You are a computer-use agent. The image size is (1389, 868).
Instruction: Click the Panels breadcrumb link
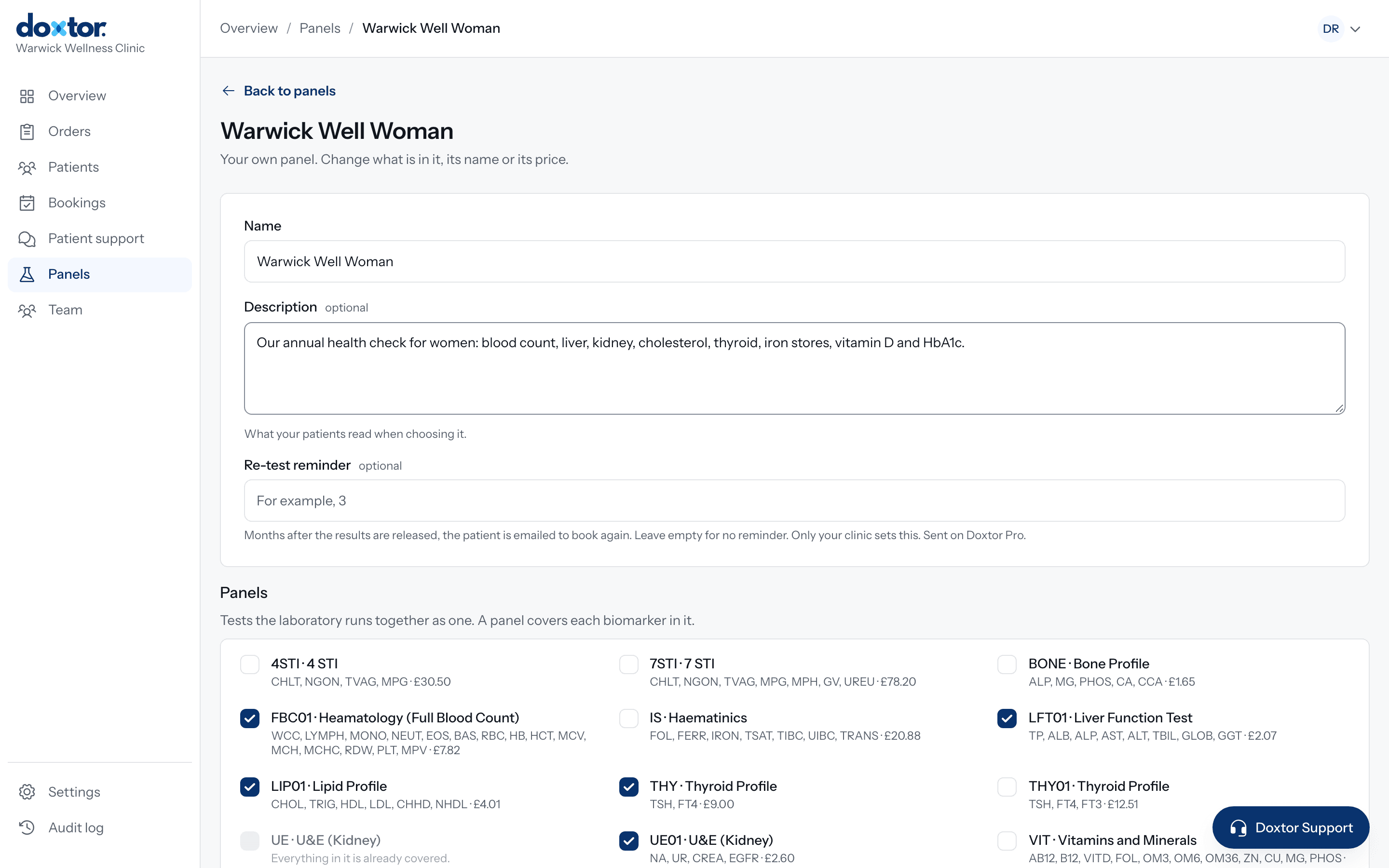[x=320, y=28]
